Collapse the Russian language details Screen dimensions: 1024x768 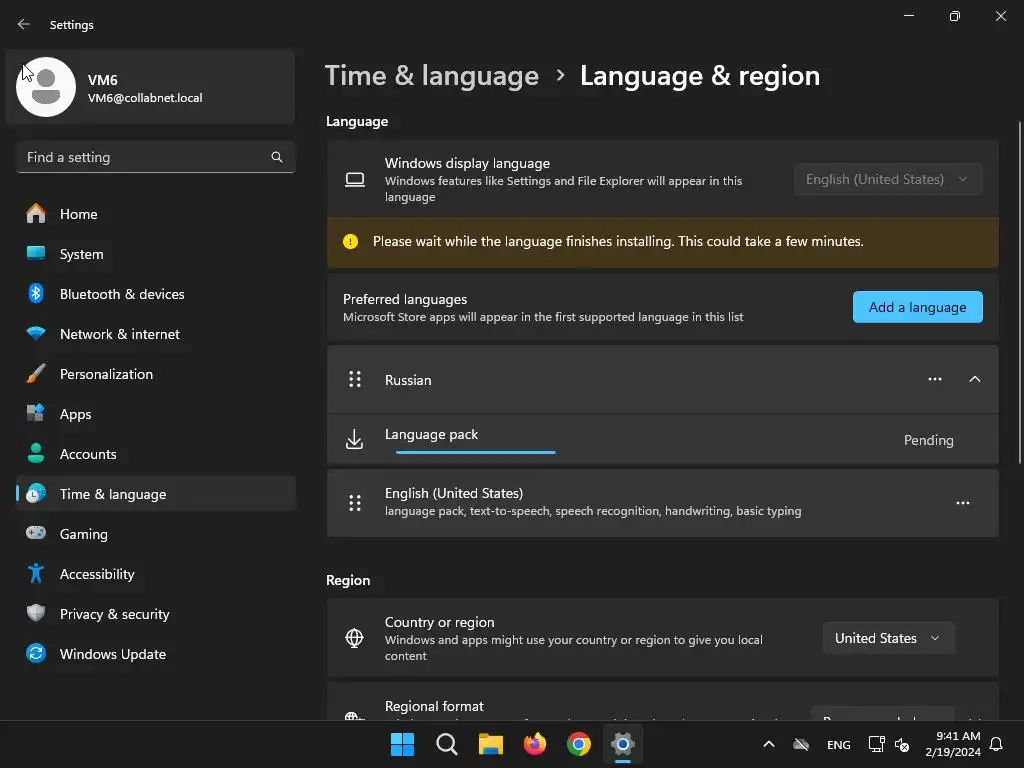pyautogui.click(x=975, y=379)
